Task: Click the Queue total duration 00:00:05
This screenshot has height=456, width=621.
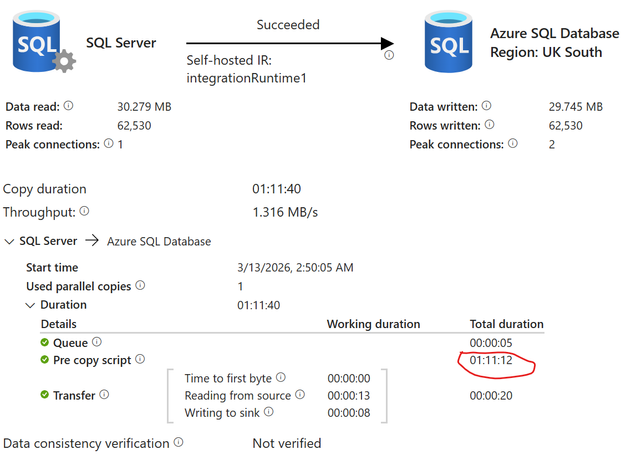Action: point(491,343)
